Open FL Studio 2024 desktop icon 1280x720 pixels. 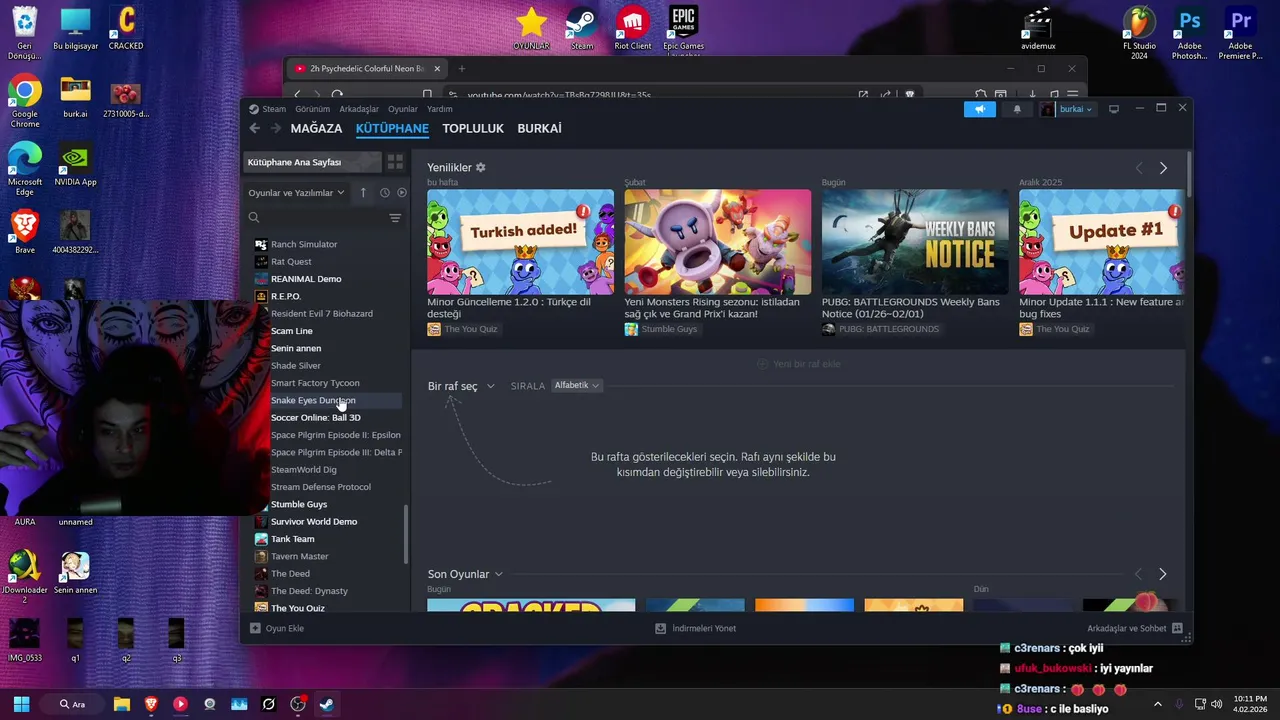tap(1139, 32)
